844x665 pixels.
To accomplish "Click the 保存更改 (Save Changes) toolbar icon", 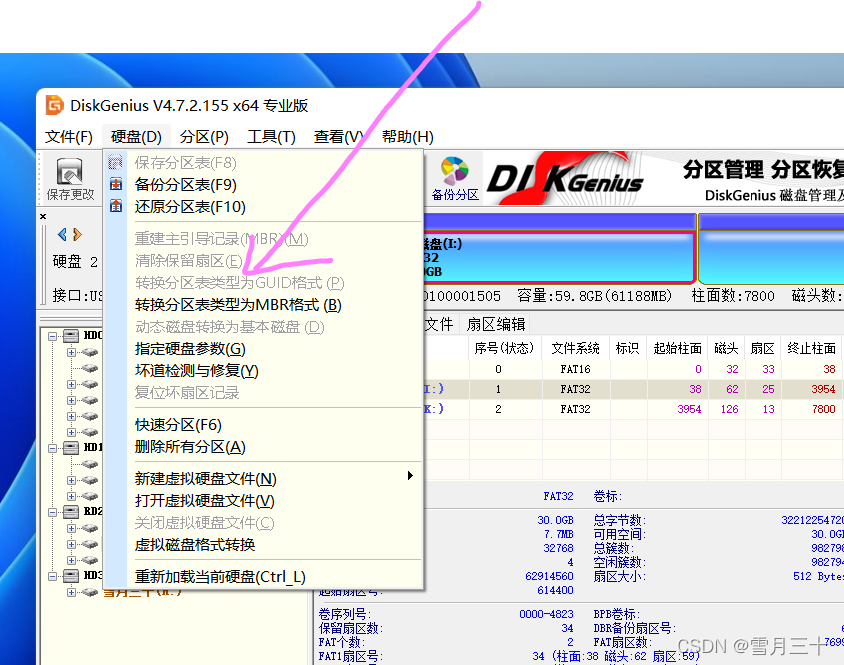I will (x=69, y=178).
